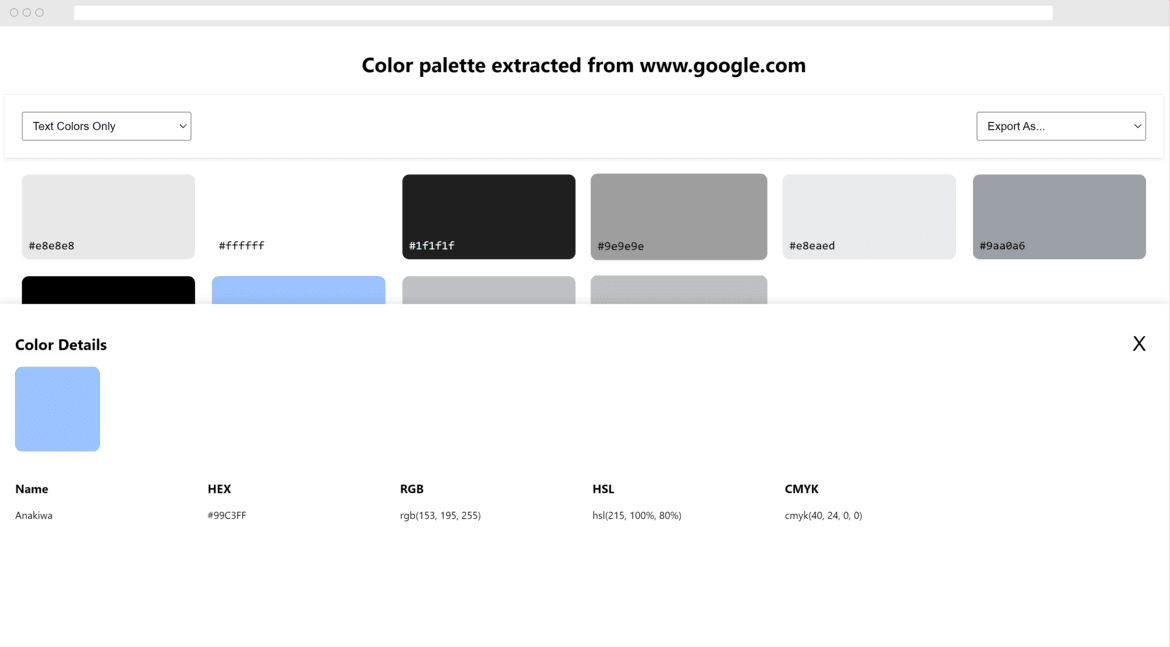This screenshot has height=647, width=1170.
Task: Select the black swatch in second row
Action: (x=108, y=290)
